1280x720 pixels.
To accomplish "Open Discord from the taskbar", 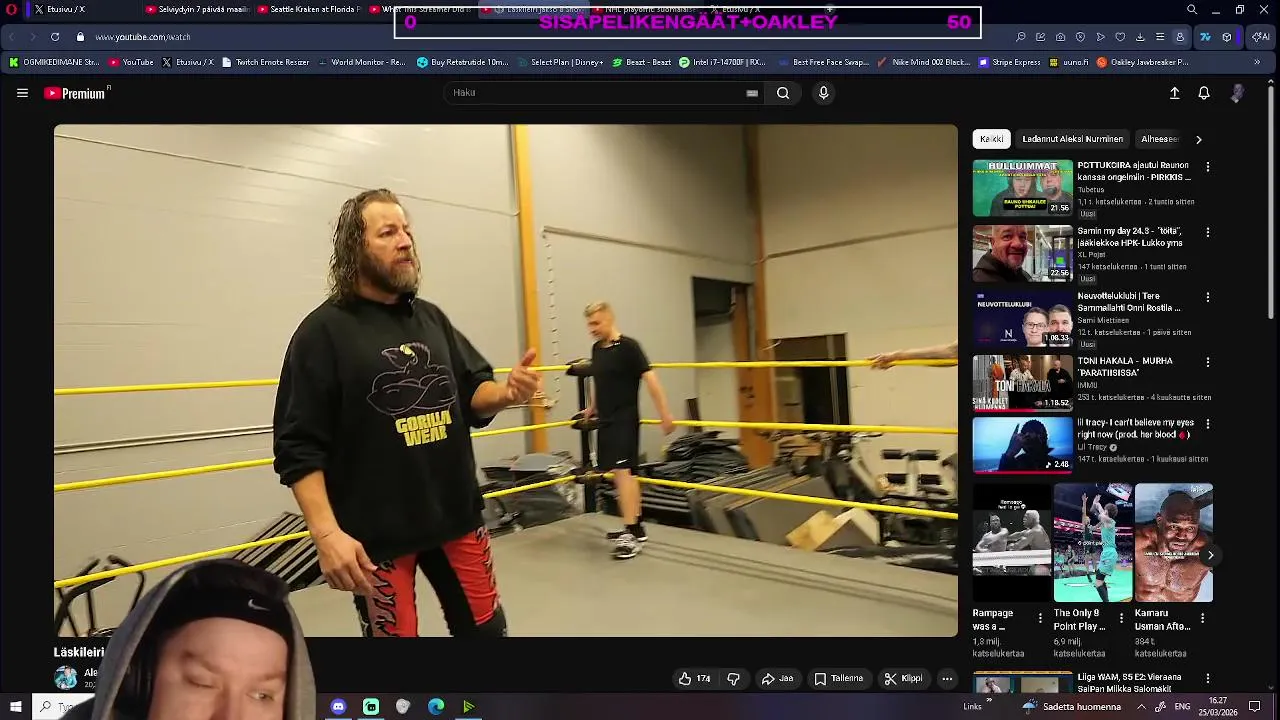I will tap(338, 706).
